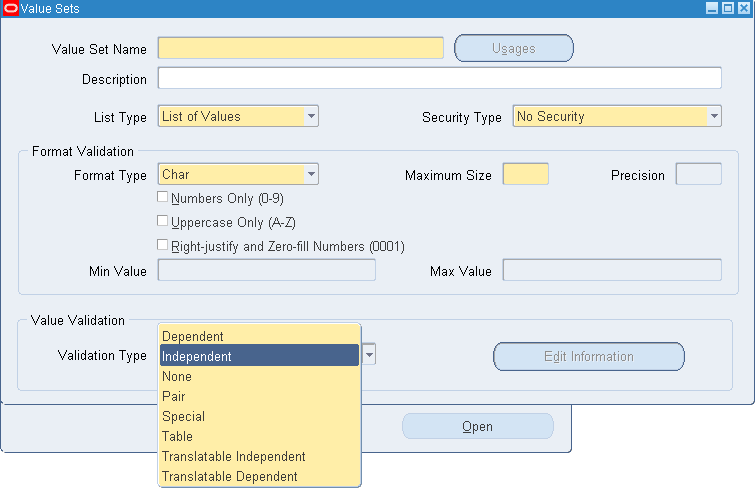The width and height of the screenshot is (755, 488).
Task: Click the Usages button
Action: coord(514,48)
